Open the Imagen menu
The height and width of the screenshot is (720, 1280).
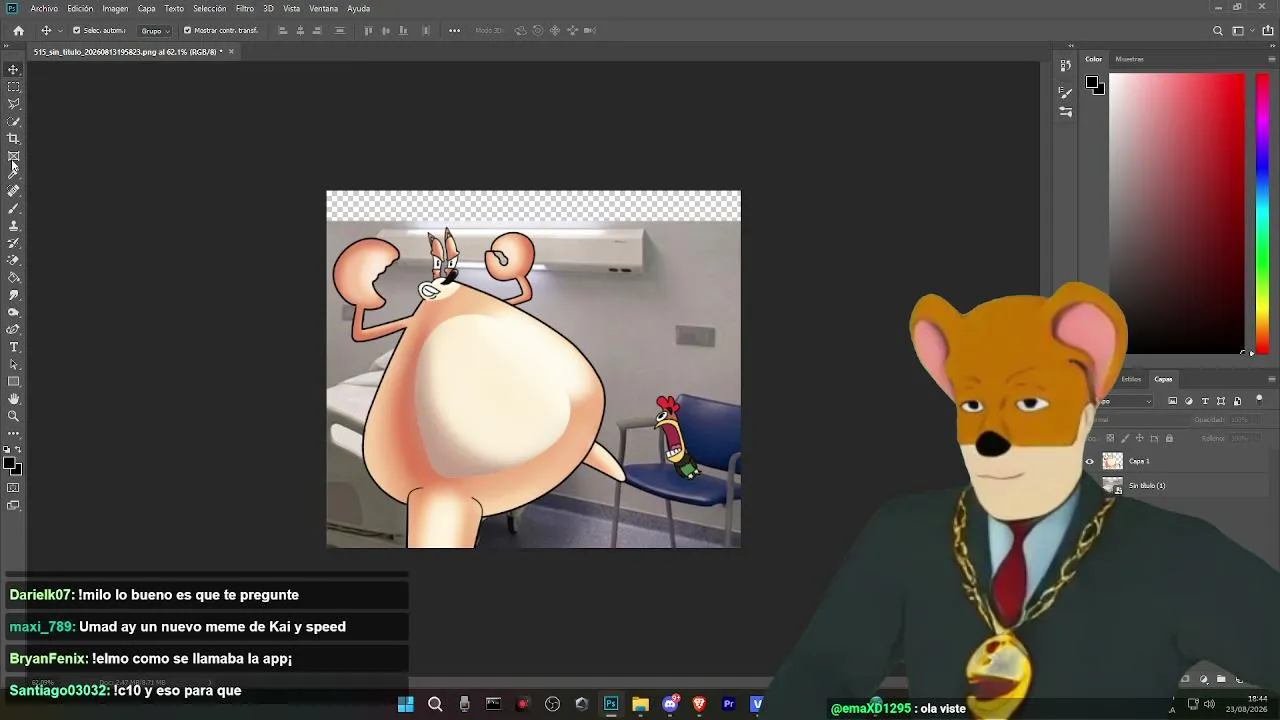pyautogui.click(x=115, y=8)
